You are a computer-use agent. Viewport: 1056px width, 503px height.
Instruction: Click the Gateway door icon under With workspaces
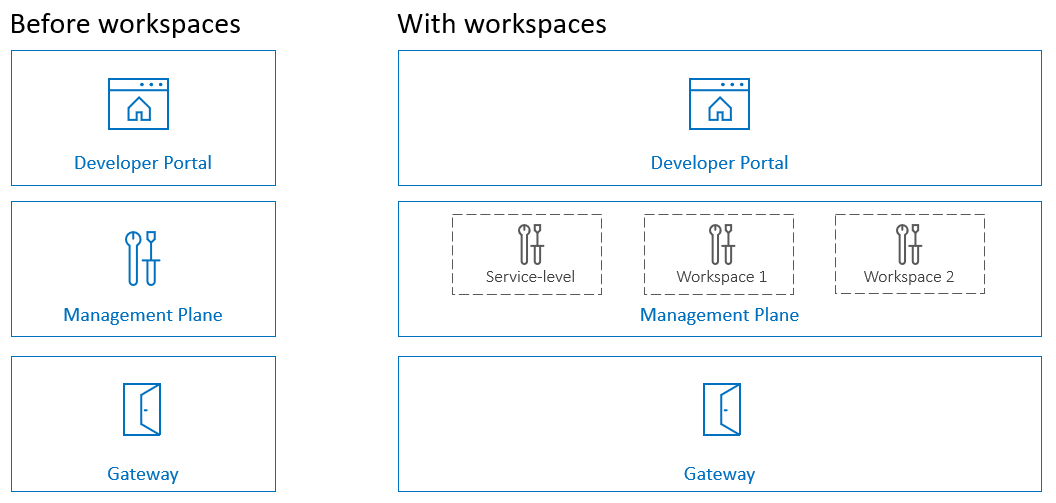point(722,409)
